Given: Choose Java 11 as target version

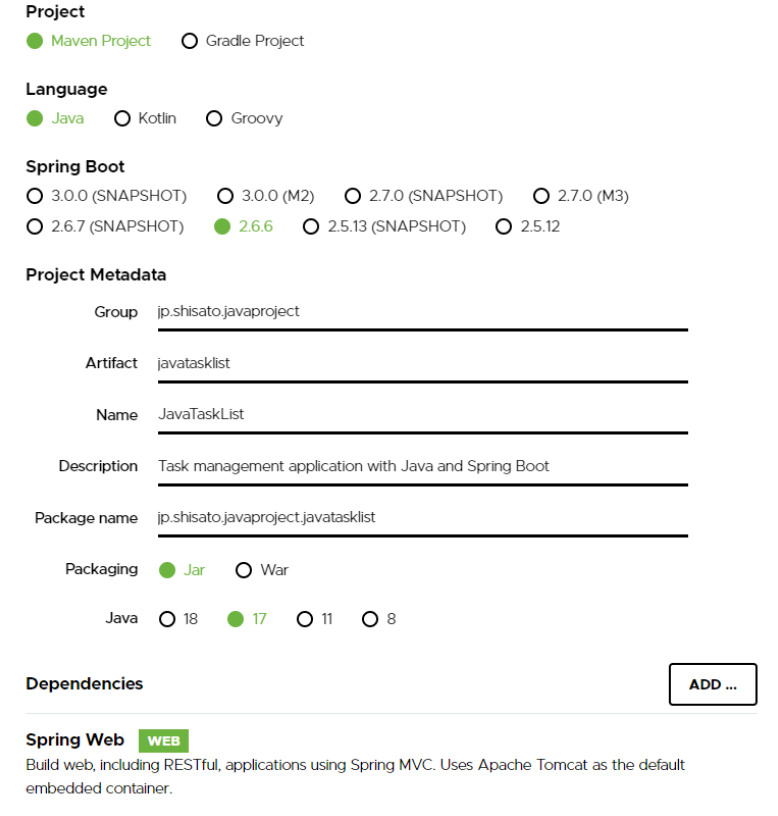Looking at the screenshot, I should click(306, 619).
